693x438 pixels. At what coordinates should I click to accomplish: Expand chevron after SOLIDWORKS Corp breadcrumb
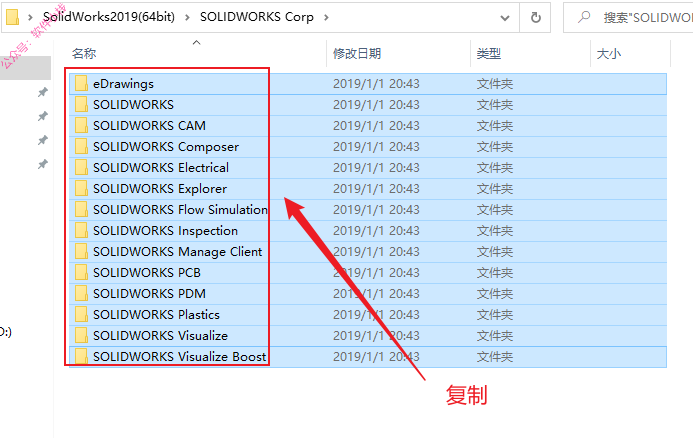pos(326,17)
